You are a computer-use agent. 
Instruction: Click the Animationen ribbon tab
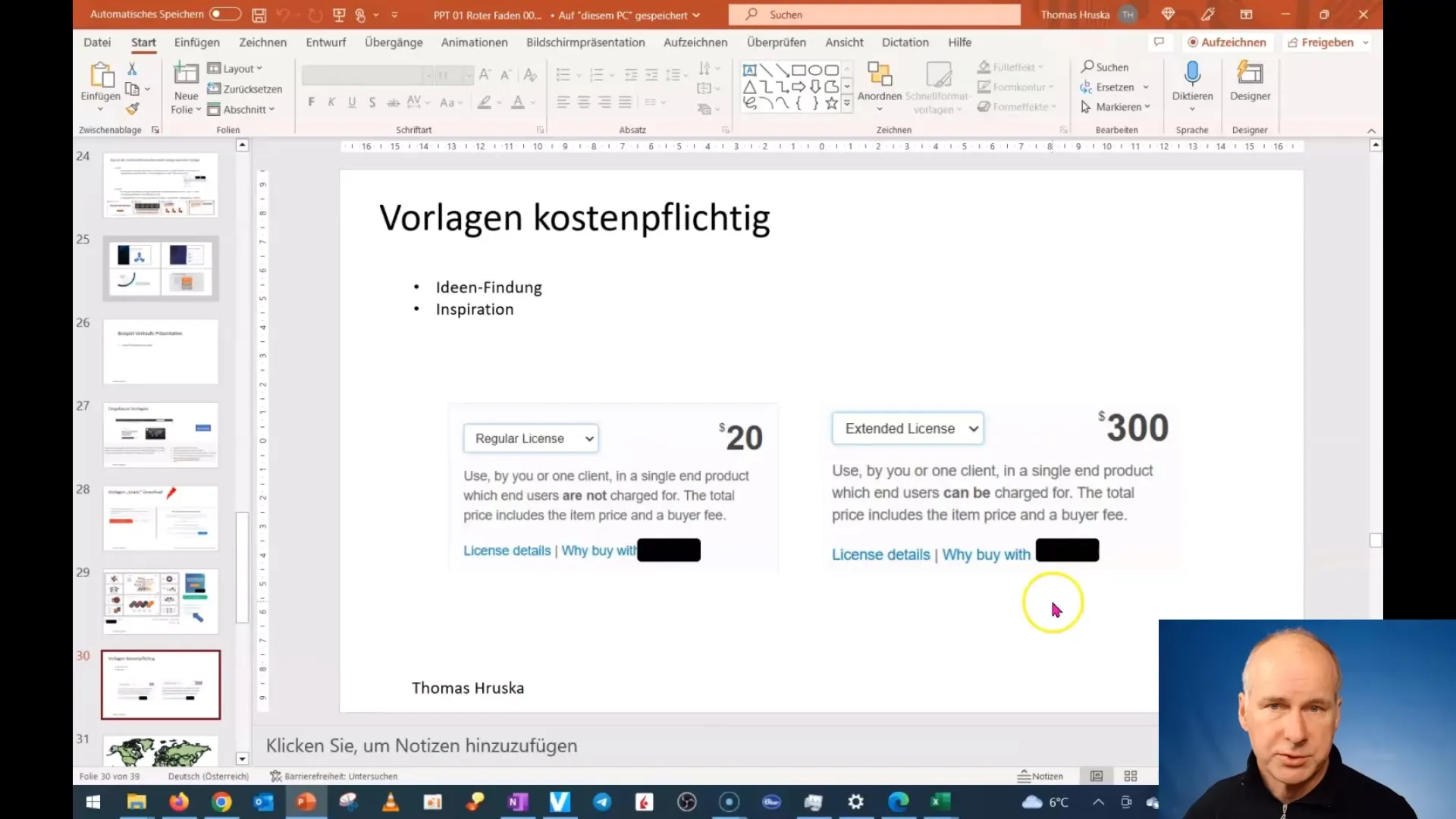tap(474, 42)
